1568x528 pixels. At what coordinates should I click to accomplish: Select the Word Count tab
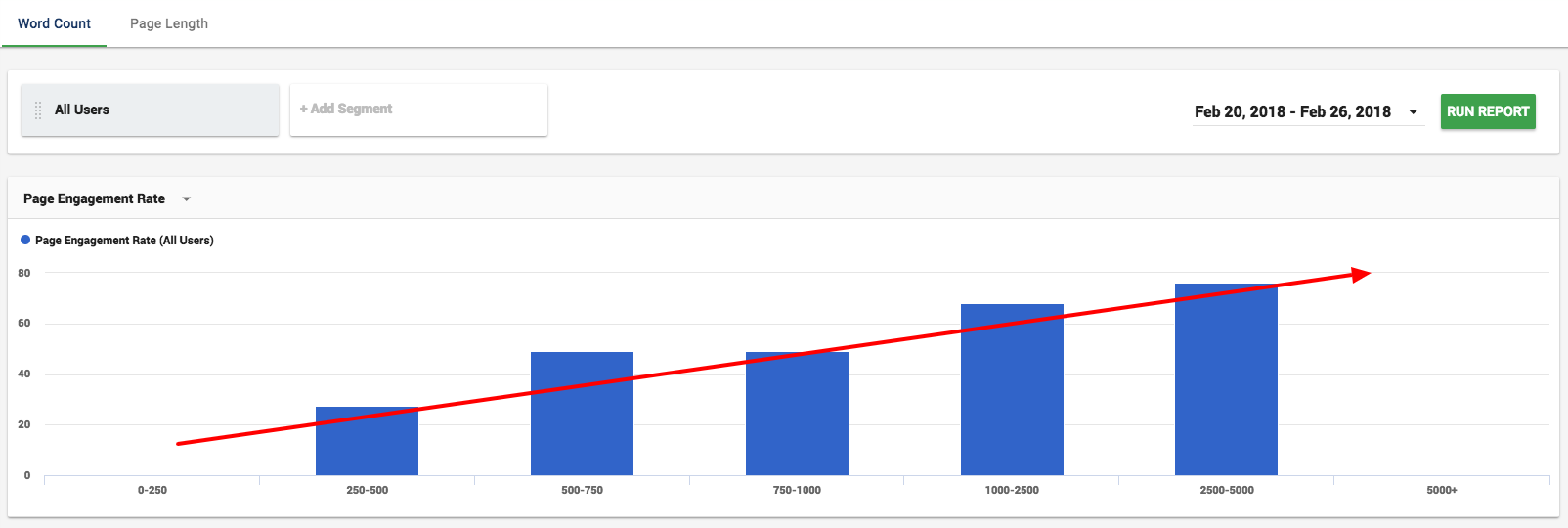[54, 23]
